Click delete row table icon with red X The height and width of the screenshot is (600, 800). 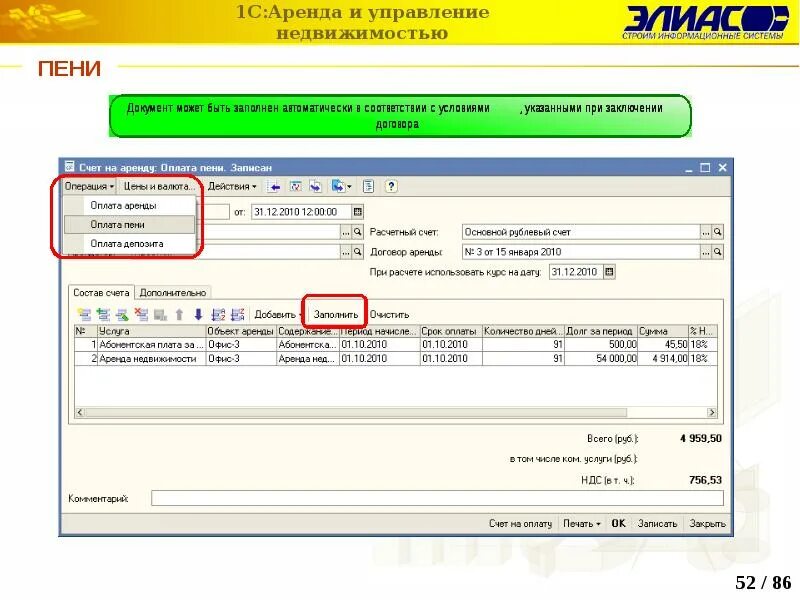tap(141, 315)
